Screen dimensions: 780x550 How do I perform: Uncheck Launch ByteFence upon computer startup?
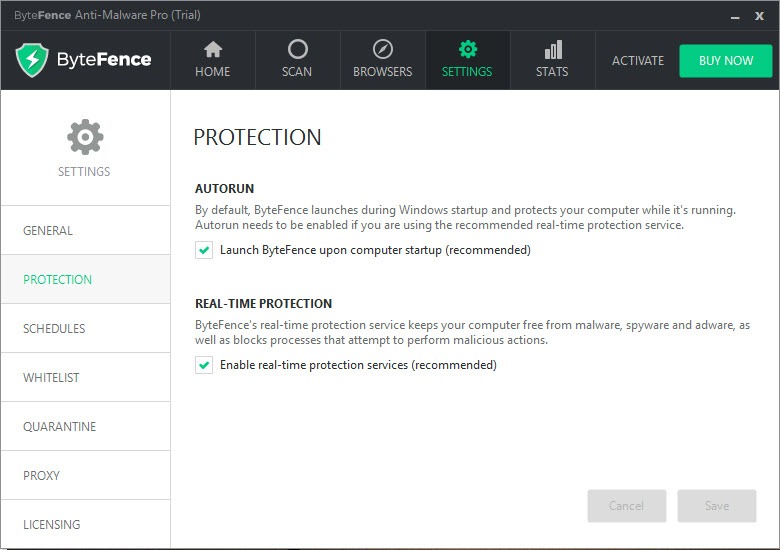204,250
